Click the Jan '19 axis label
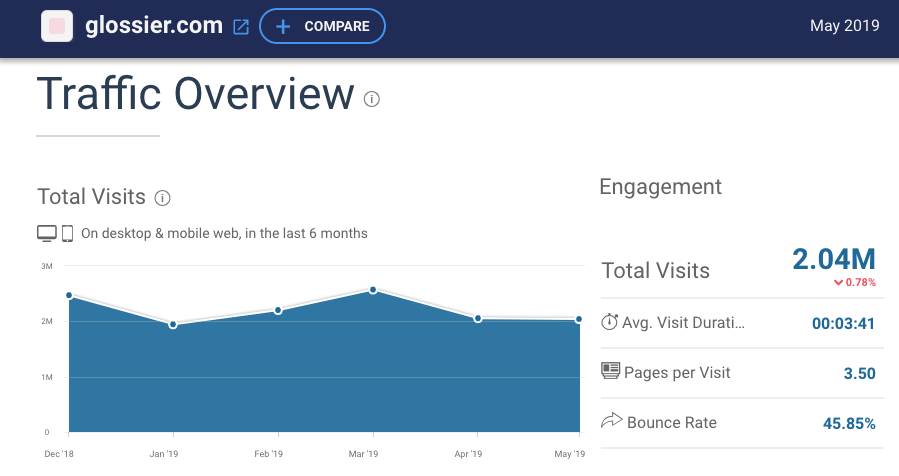The width and height of the screenshot is (899, 476). (164, 454)
